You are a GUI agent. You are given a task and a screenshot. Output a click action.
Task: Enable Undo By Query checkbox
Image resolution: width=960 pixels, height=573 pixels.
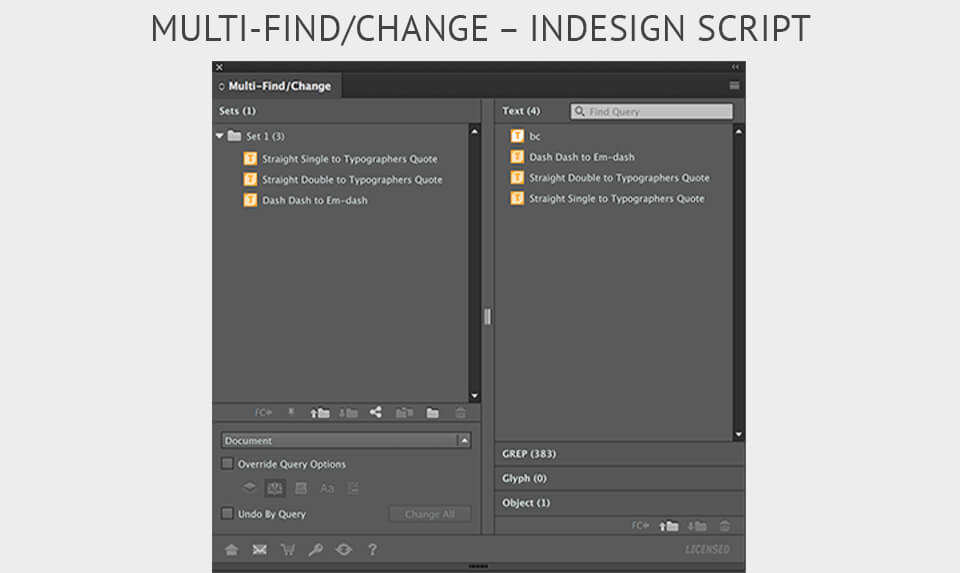pos(227,513)
